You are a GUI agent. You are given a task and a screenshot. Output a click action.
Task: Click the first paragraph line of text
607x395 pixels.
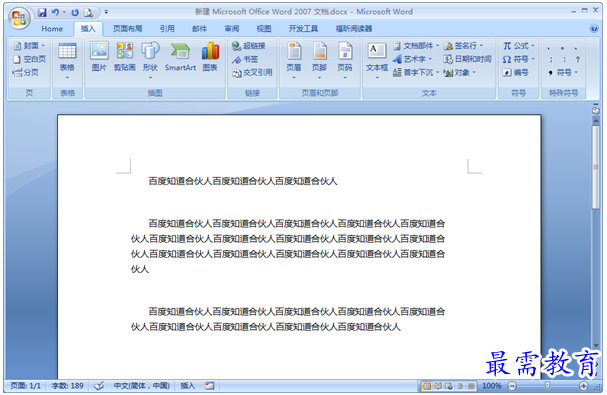coord(243,181)
